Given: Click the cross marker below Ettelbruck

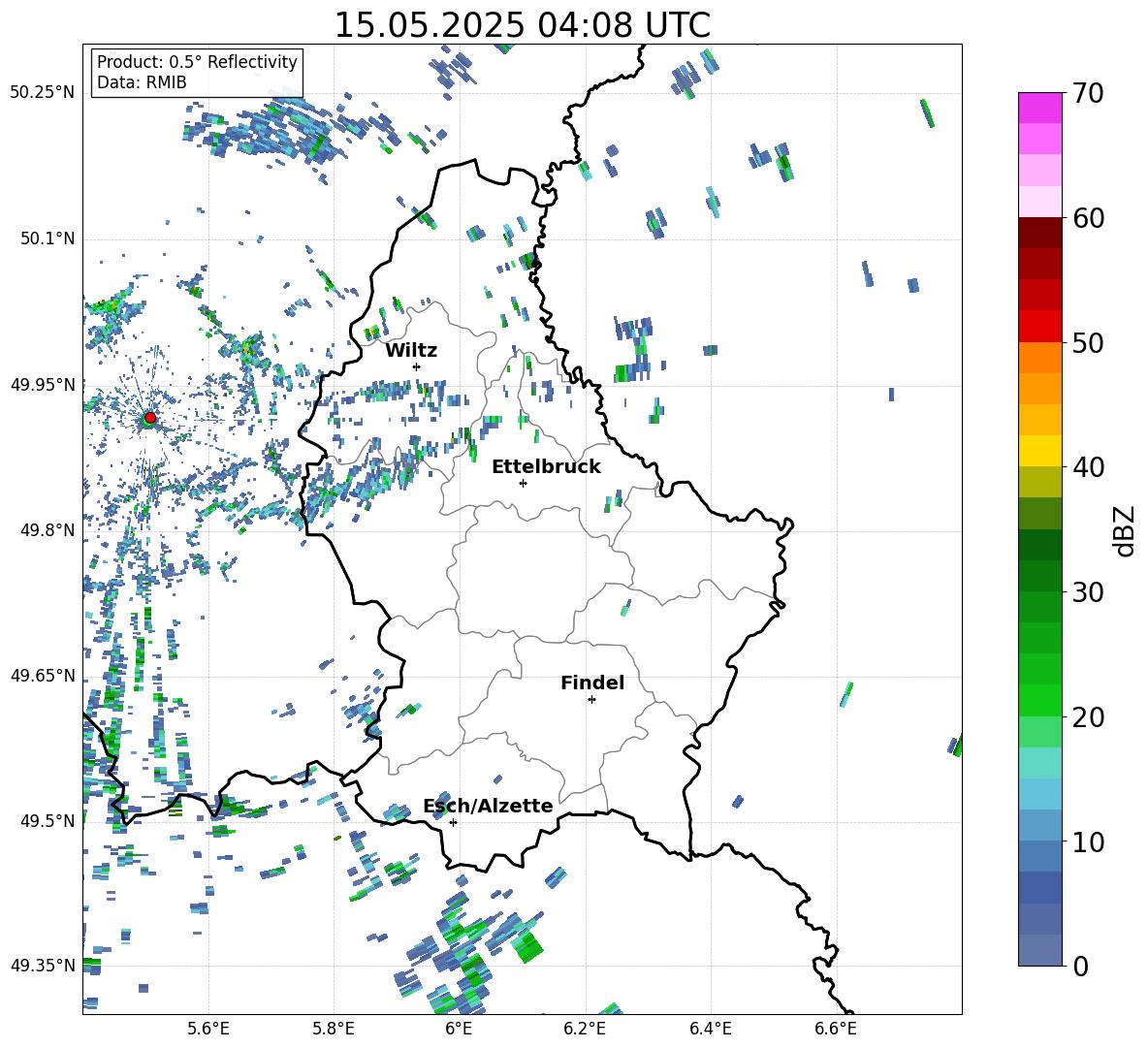Looking at the screenshot, I should click(523, 483).
